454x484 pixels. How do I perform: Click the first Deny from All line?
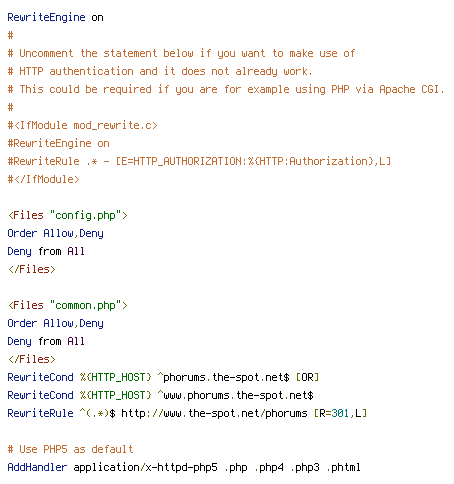pyautogui.click(x=46, y=251)
